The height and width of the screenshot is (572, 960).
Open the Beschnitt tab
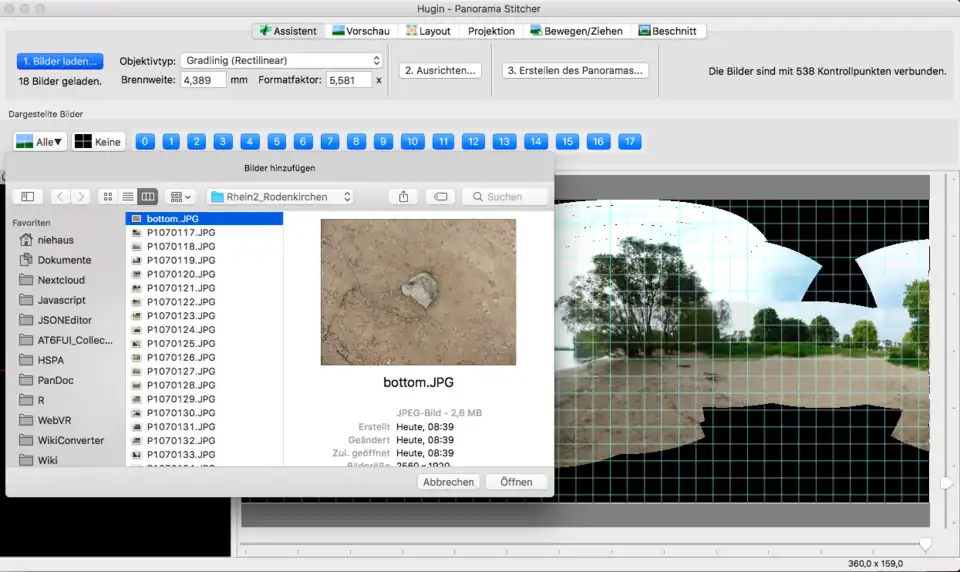(667, 31)
